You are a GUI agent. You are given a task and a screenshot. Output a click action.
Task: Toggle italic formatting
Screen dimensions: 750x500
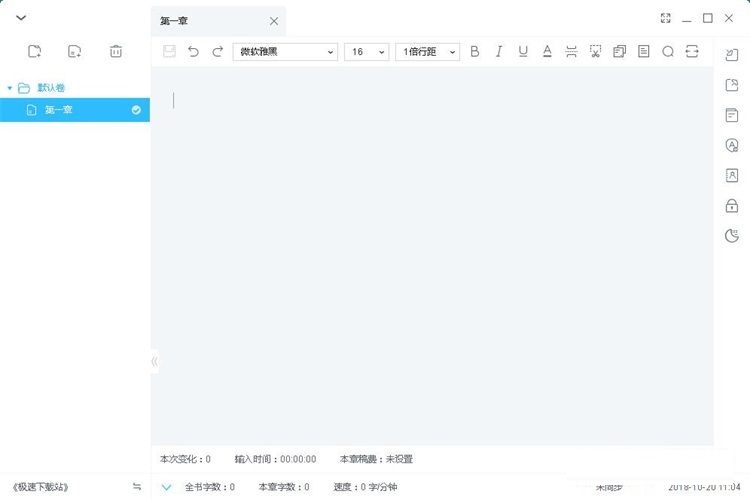click(499, 51)
